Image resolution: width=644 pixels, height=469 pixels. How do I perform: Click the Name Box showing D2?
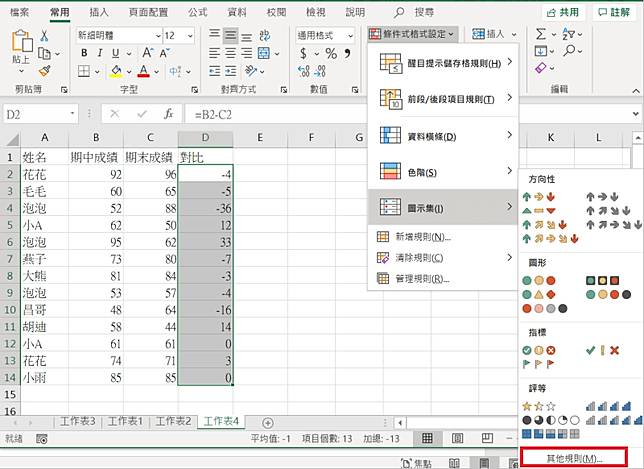point(40,114)
